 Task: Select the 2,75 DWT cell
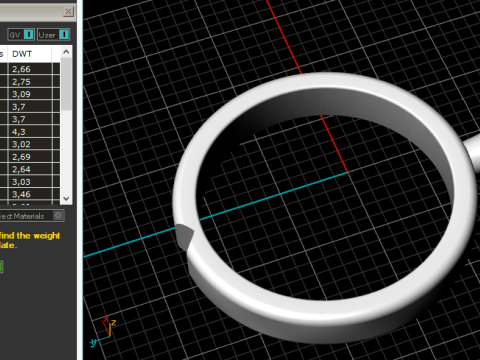point(30,82)
